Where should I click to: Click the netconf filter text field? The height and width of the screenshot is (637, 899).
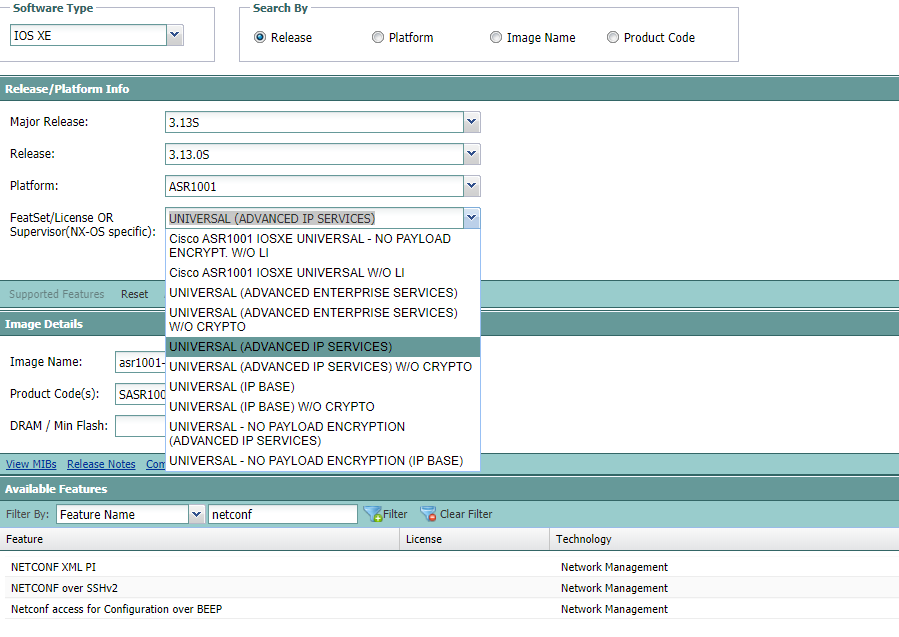(x=283, y=514)
